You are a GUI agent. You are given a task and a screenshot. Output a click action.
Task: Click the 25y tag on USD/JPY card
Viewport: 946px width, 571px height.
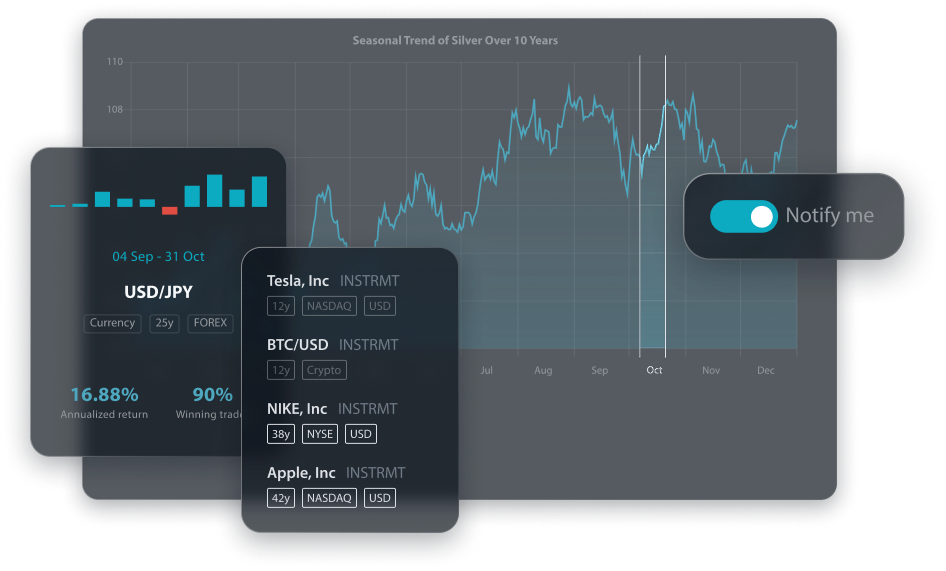click(164, 323)
